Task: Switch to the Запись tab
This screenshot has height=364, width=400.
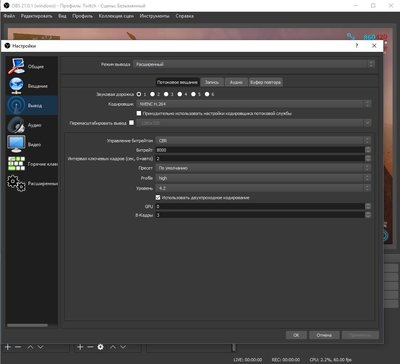Action: point(212,82)
